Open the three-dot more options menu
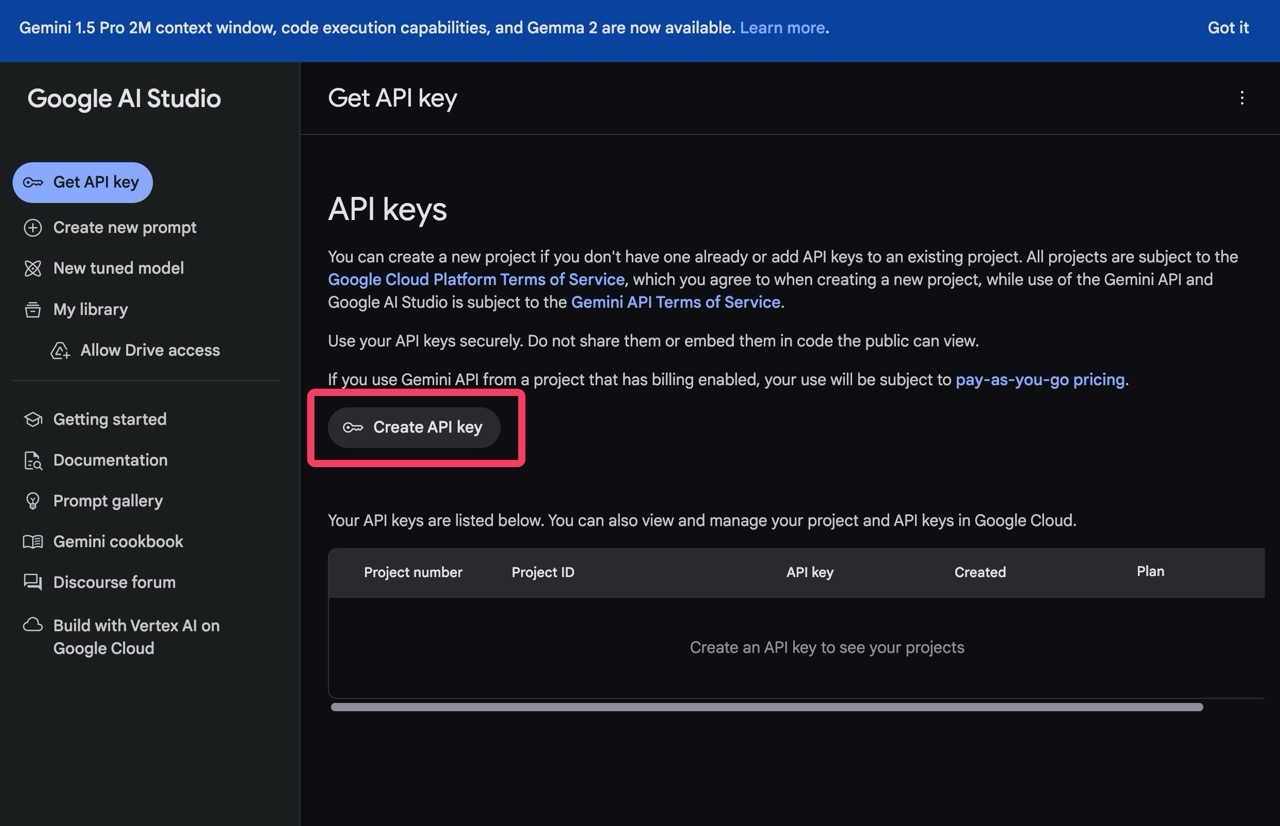 [x=1242, y=98]
